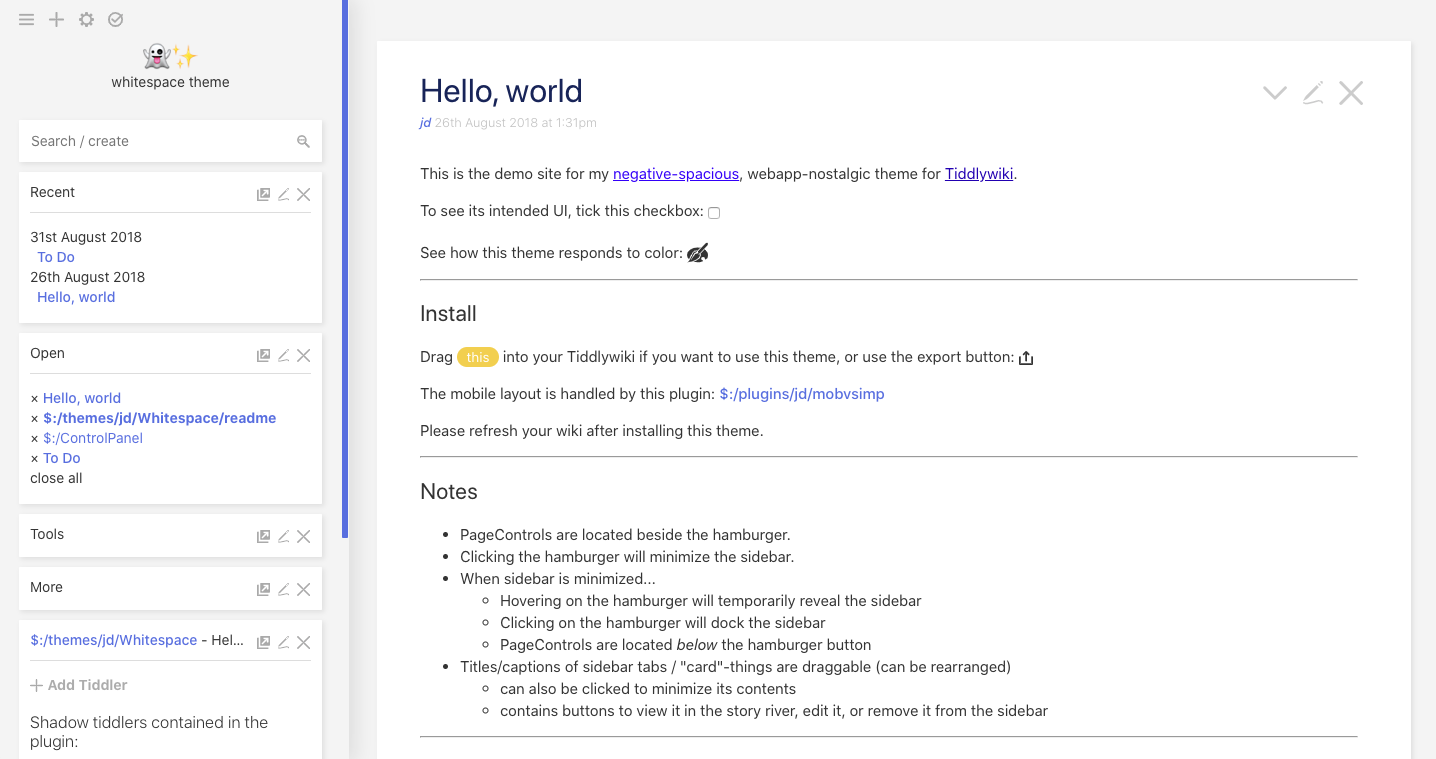Edit the Whitespace plugin card
This screenshot has width=1436, height=759.
pos(284,643)
